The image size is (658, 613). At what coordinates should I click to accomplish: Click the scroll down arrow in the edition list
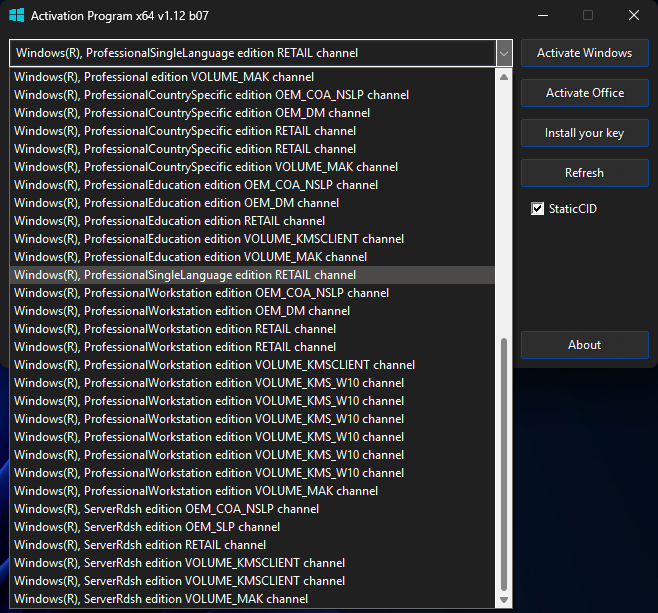tap(504, 600)
